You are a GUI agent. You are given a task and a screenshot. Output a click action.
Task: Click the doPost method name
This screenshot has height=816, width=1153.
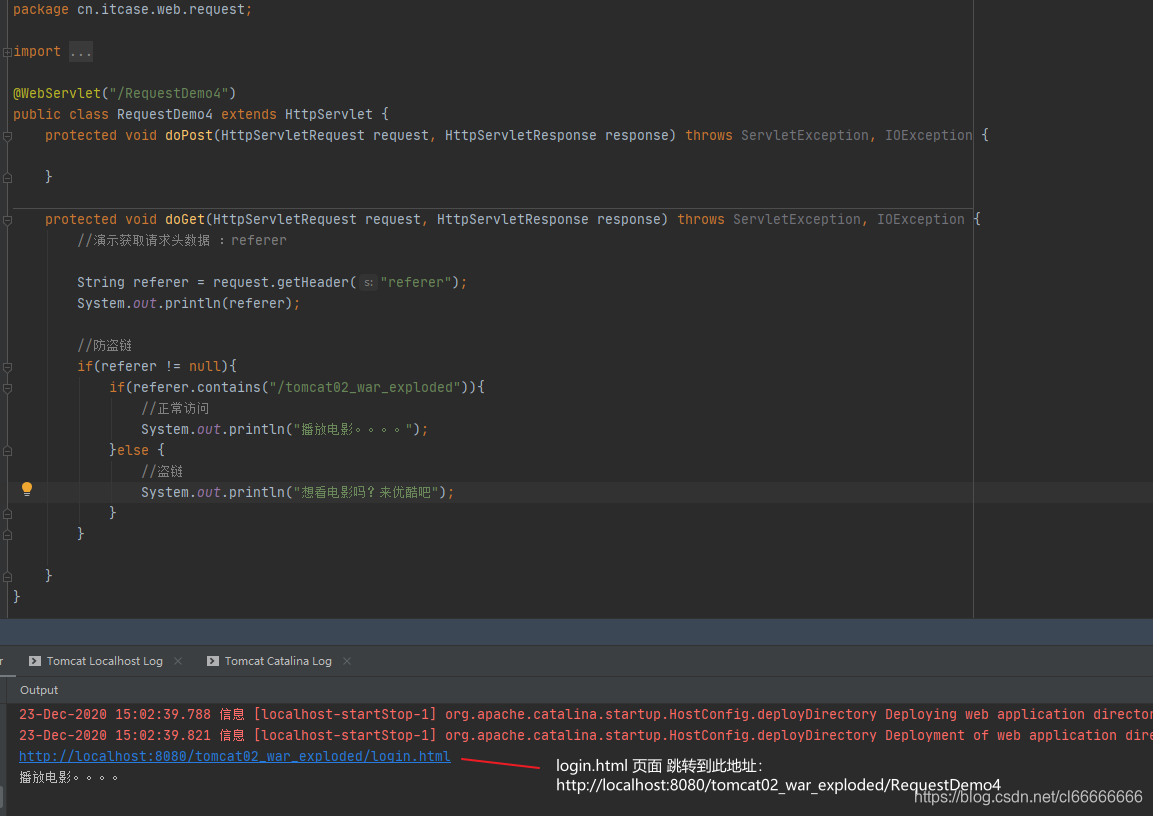pos(189,135)
